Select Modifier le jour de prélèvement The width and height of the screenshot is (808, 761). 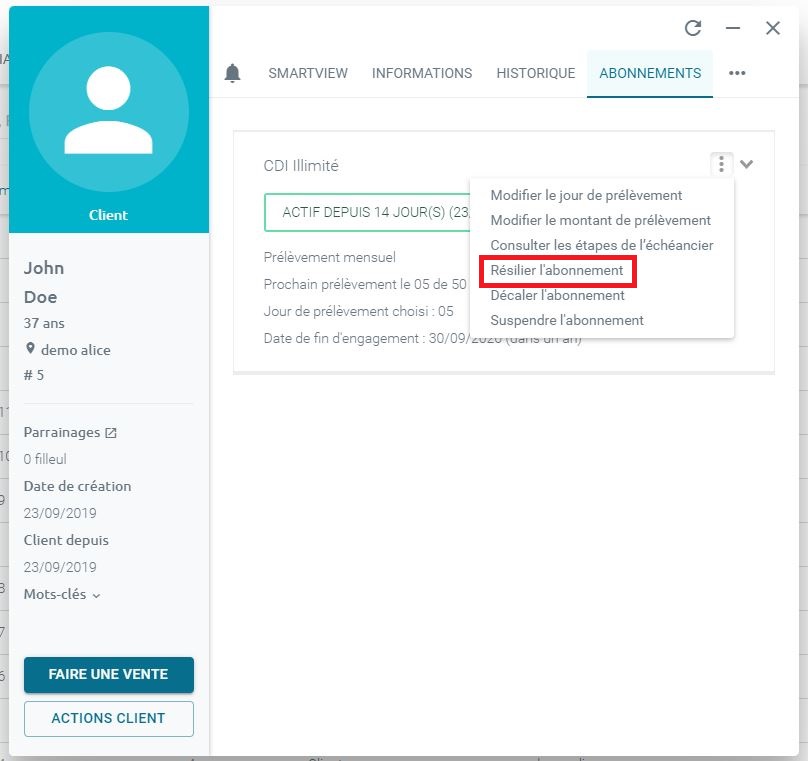tap(586, 195)
